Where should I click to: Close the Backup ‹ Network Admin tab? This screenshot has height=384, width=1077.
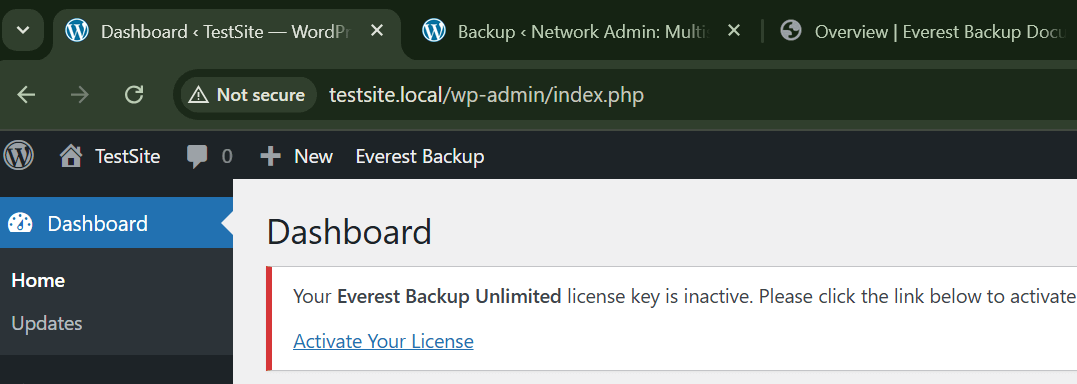pos(734,31)
